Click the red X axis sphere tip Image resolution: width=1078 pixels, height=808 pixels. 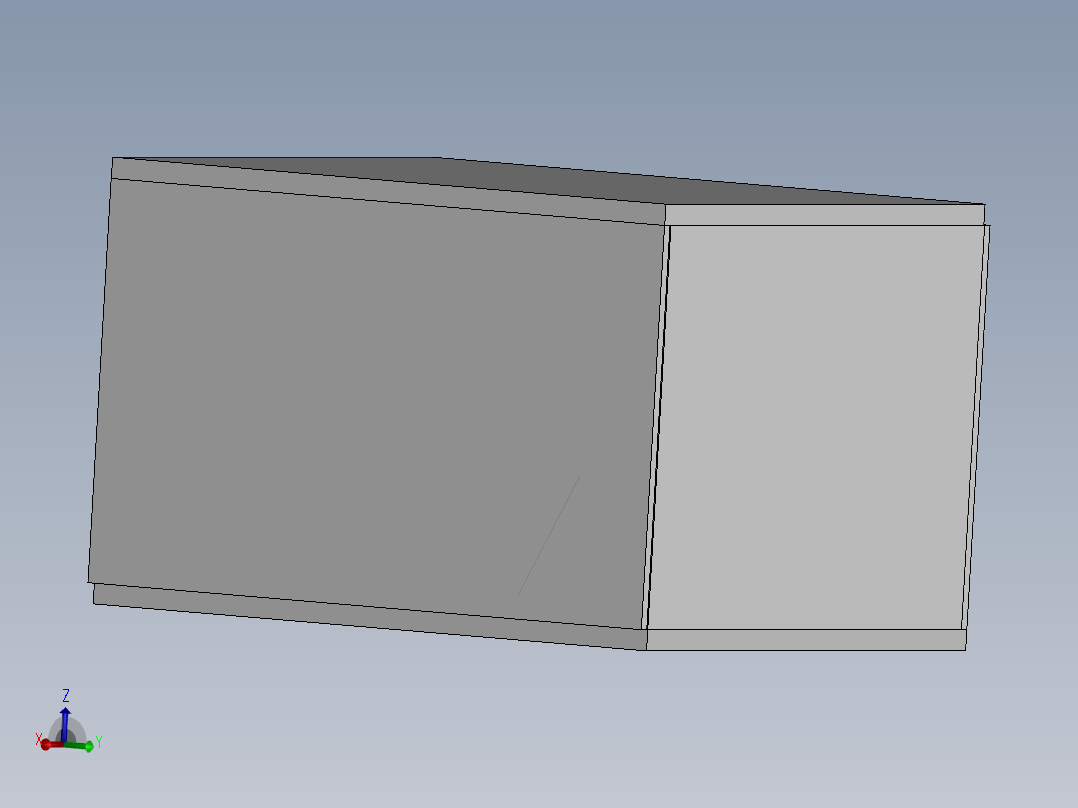[46, 744]
